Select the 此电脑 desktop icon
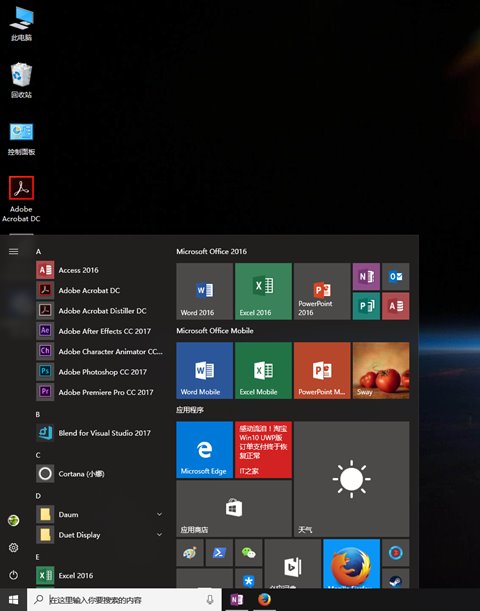Image resolution: width=480 pixels, height=611 pixels. [x=21, y=24]
